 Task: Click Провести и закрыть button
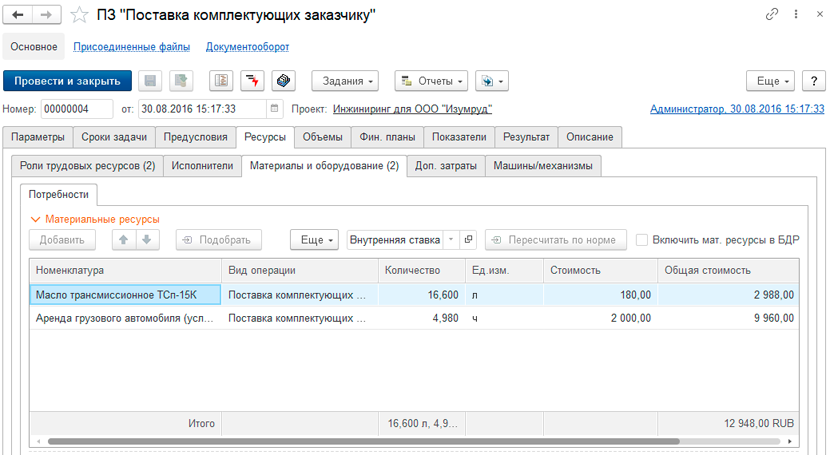click(x=67, y=81)
